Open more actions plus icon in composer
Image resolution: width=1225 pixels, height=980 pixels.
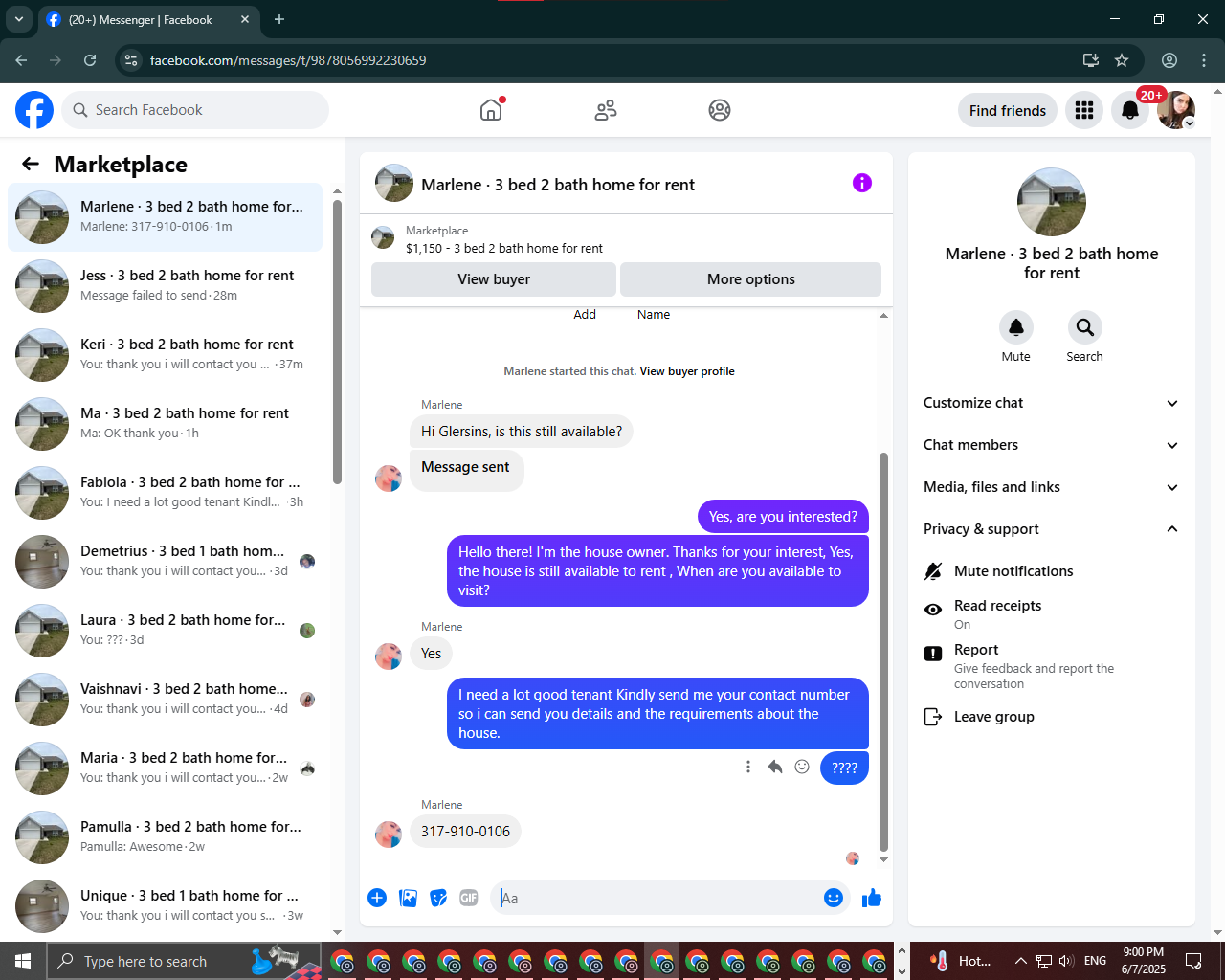point(377,898)
